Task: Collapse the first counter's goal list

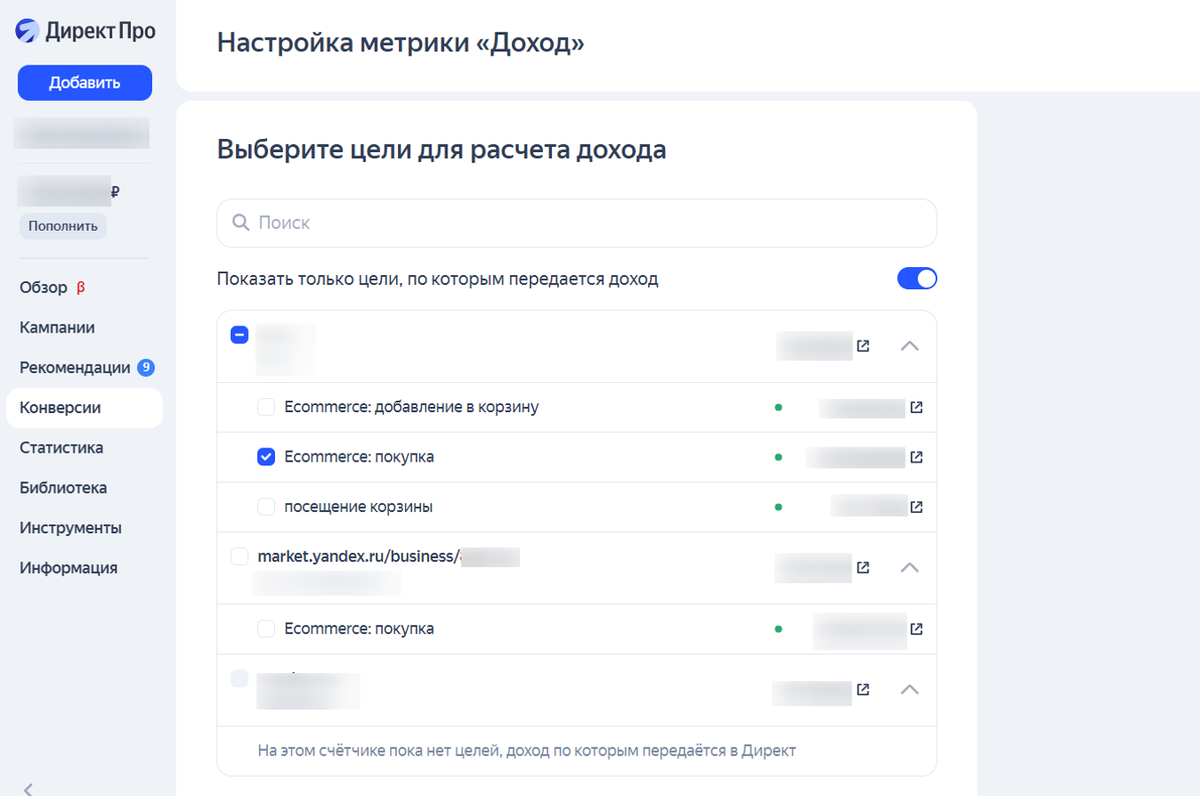Action: point(910,345)
